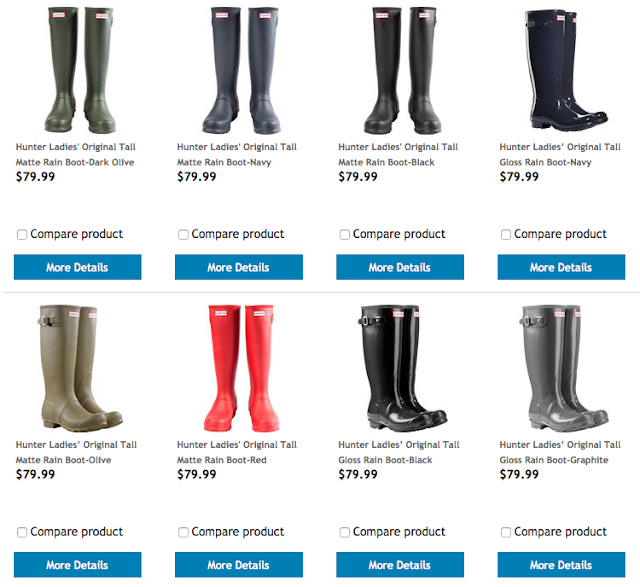
Task: Click More Details under Gloss Black boot
Action: [x=400, y=565]
